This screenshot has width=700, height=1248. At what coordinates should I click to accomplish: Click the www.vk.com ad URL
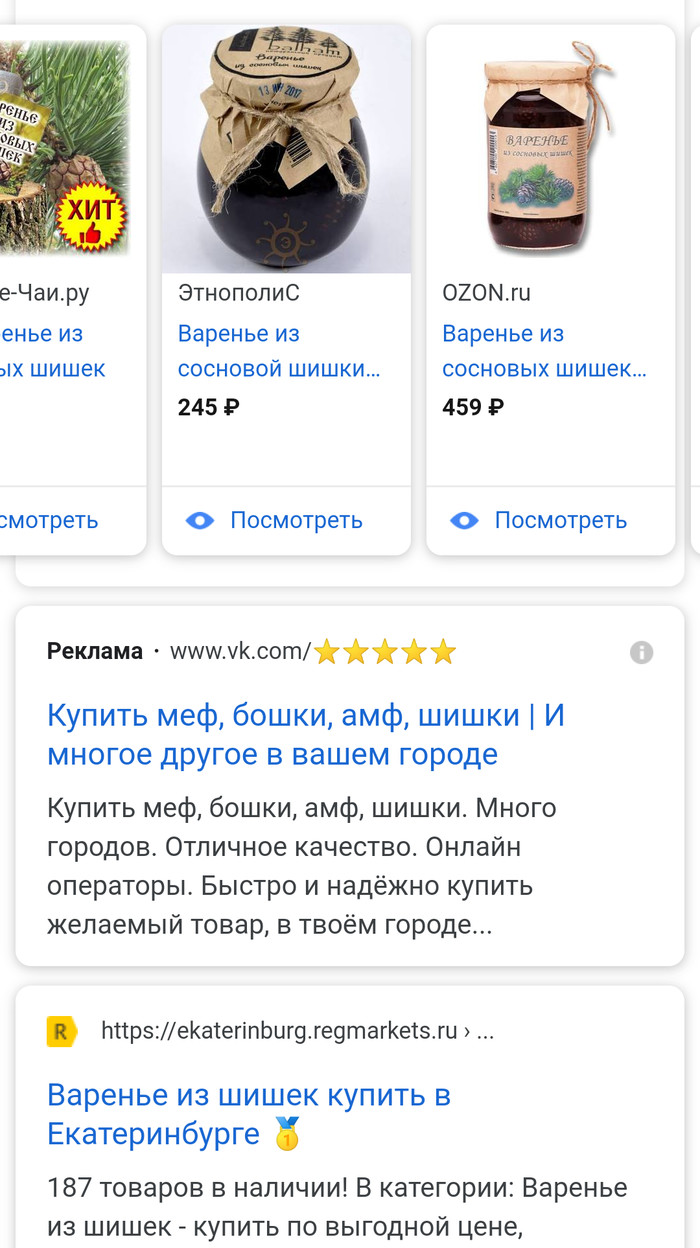240,652
